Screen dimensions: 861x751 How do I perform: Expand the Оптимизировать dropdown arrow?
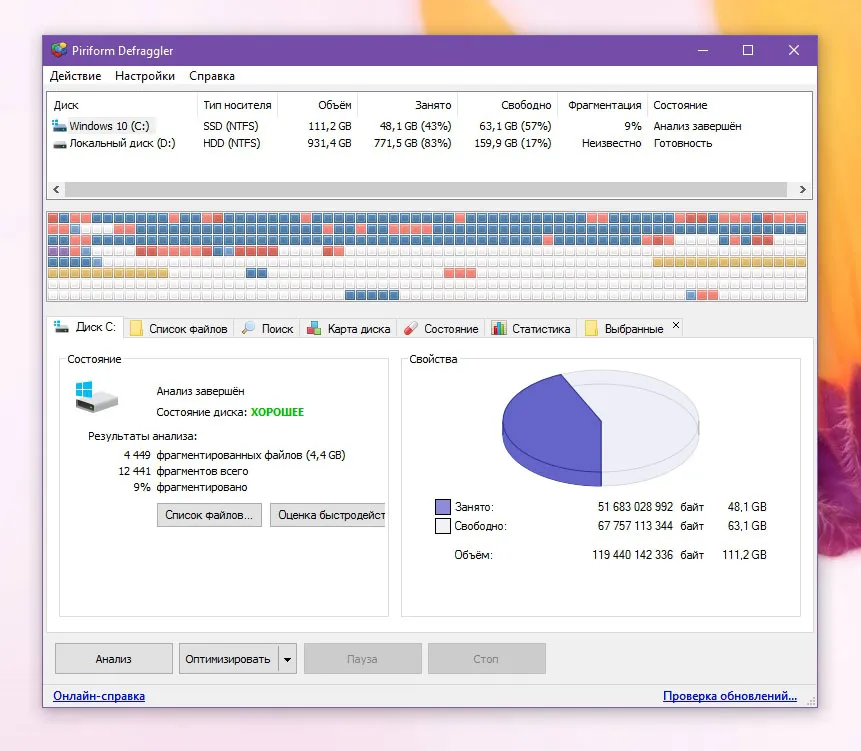[x=287, y=659]
